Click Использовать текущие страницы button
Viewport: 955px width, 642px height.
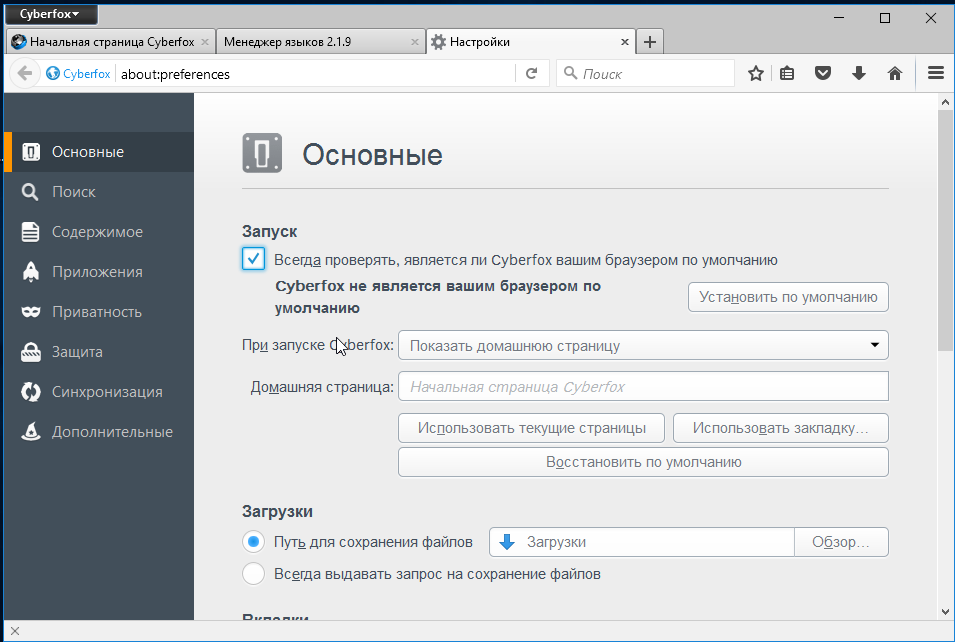(532, 428)
